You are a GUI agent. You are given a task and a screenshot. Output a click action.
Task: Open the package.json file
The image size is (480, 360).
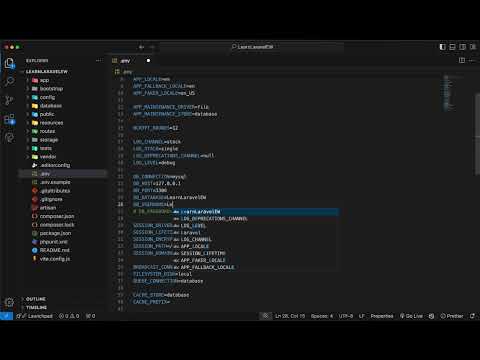tap(55, 233)
